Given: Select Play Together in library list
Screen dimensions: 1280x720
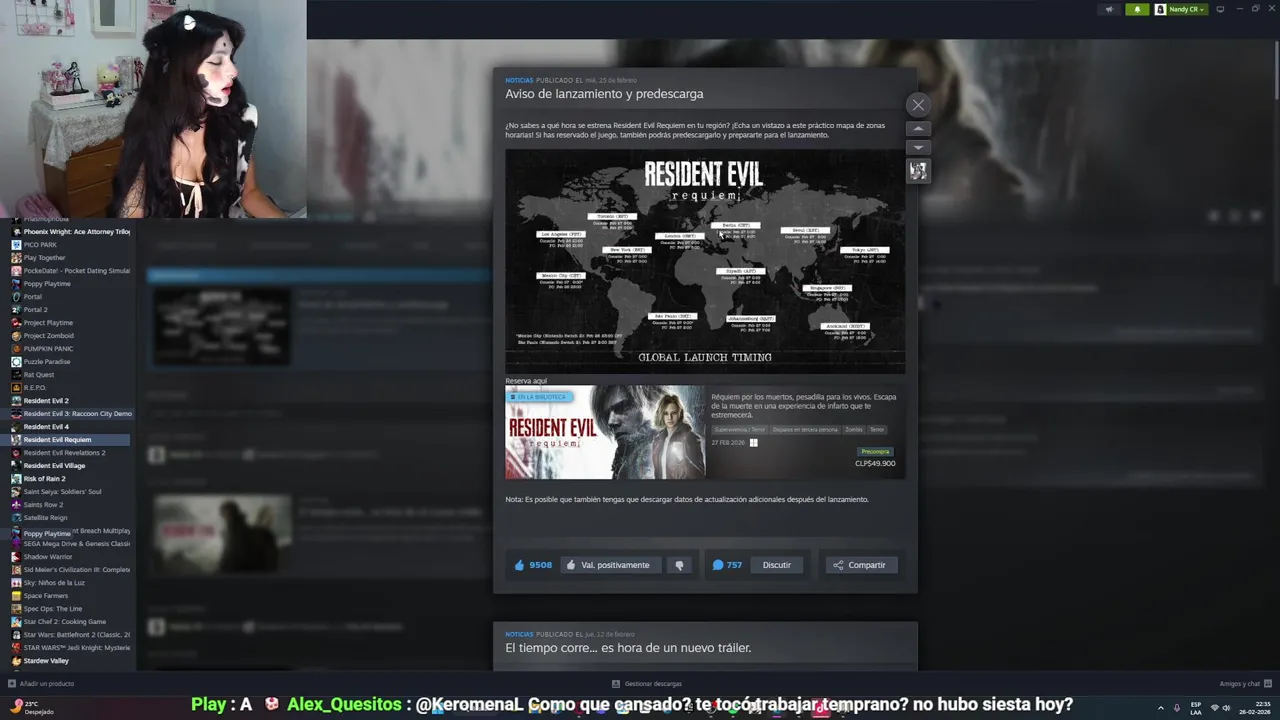Looking at the screenshot, I should (70, 258).
